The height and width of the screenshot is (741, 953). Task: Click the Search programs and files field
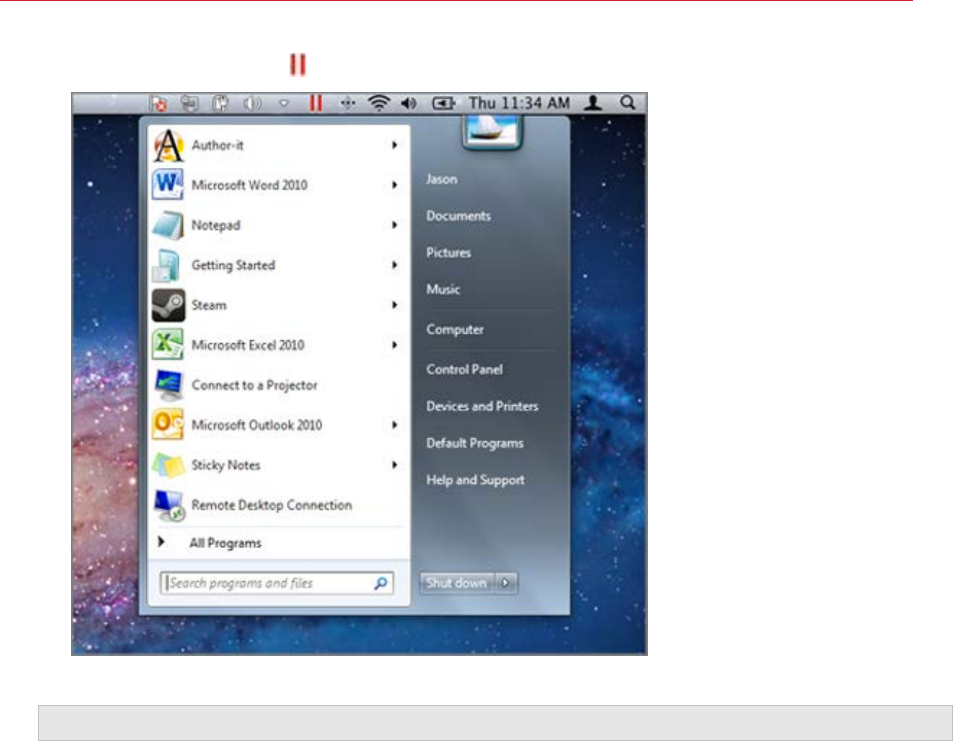(277, 584)
